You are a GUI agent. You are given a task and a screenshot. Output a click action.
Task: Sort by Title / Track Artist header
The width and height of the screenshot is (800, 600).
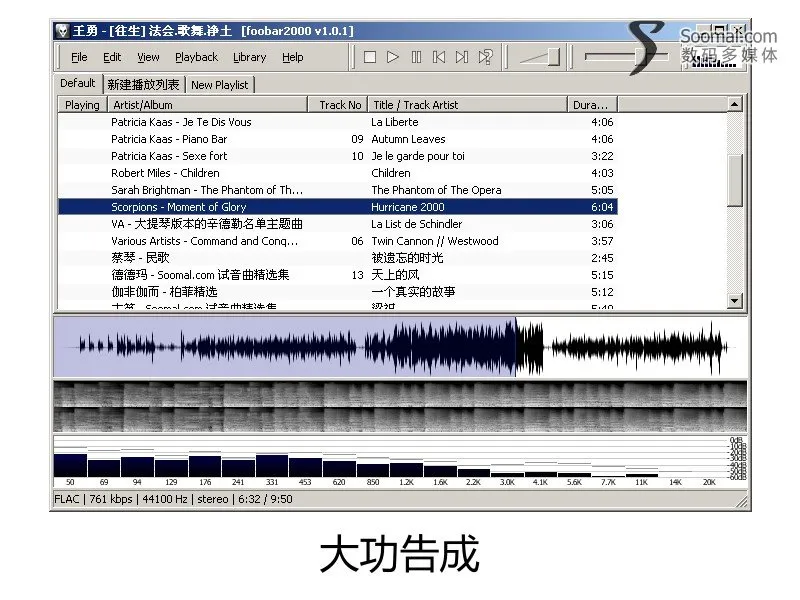coord(468,105)
